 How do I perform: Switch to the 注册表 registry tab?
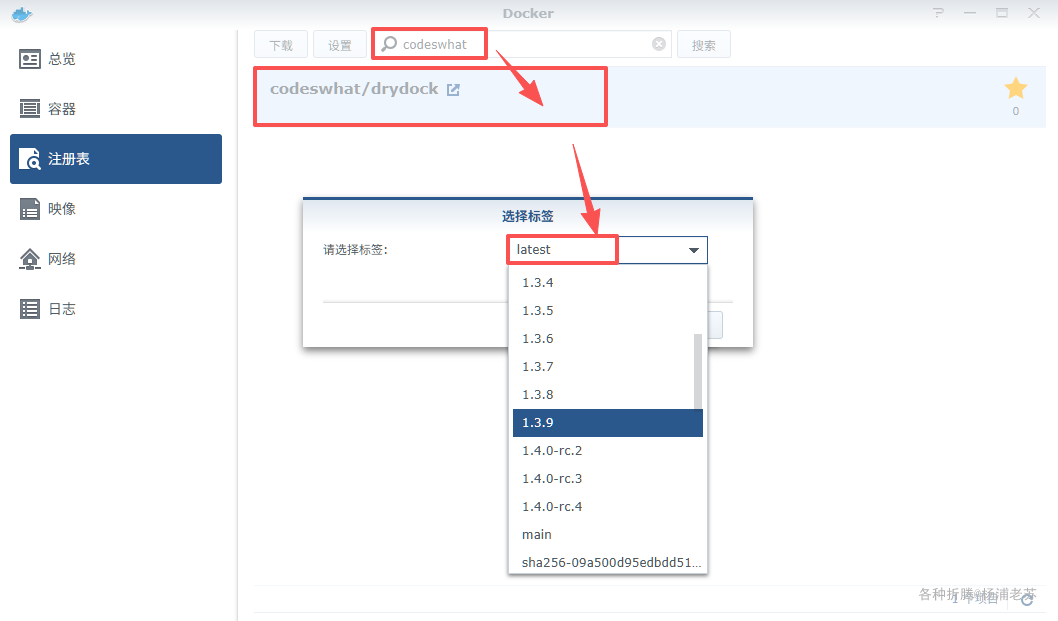tap(116, 159)
